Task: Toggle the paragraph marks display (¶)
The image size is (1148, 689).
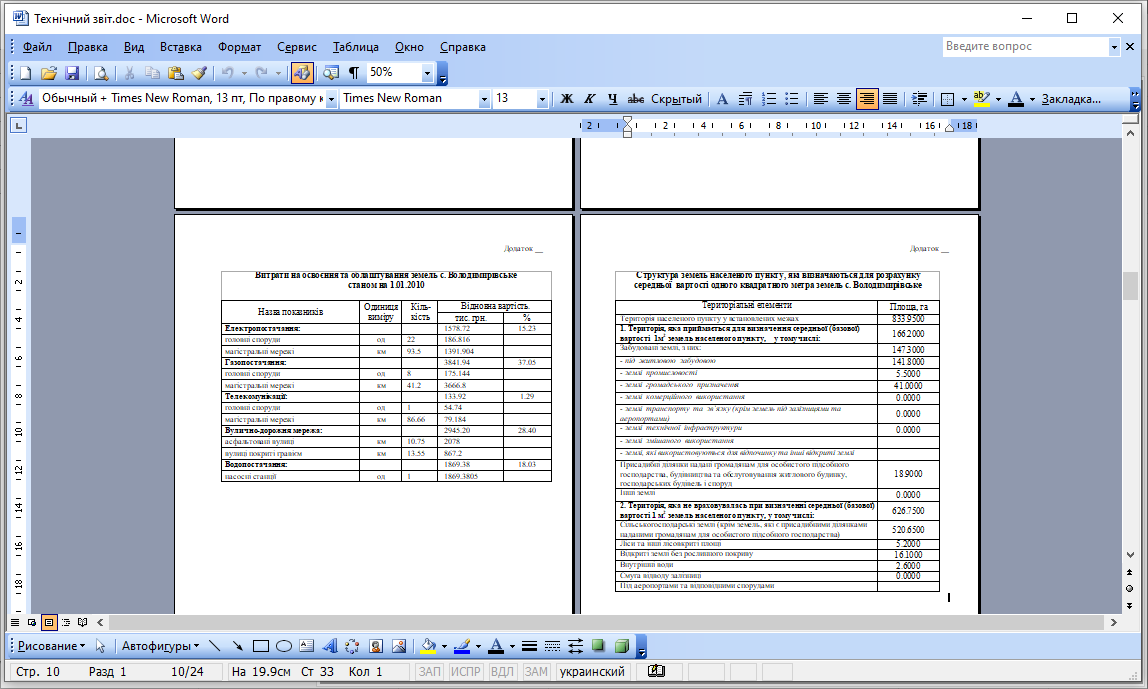Action: [354, 72]
